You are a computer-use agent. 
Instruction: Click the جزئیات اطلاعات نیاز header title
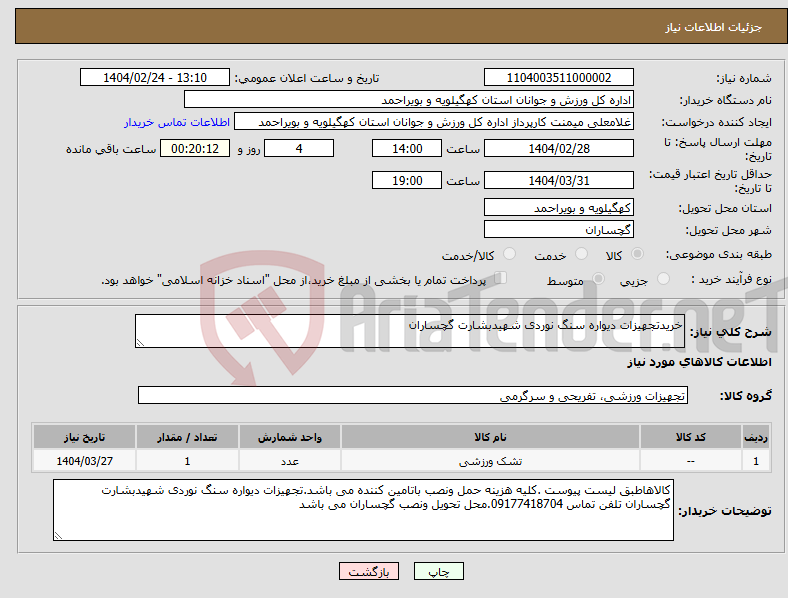point(714,27)
